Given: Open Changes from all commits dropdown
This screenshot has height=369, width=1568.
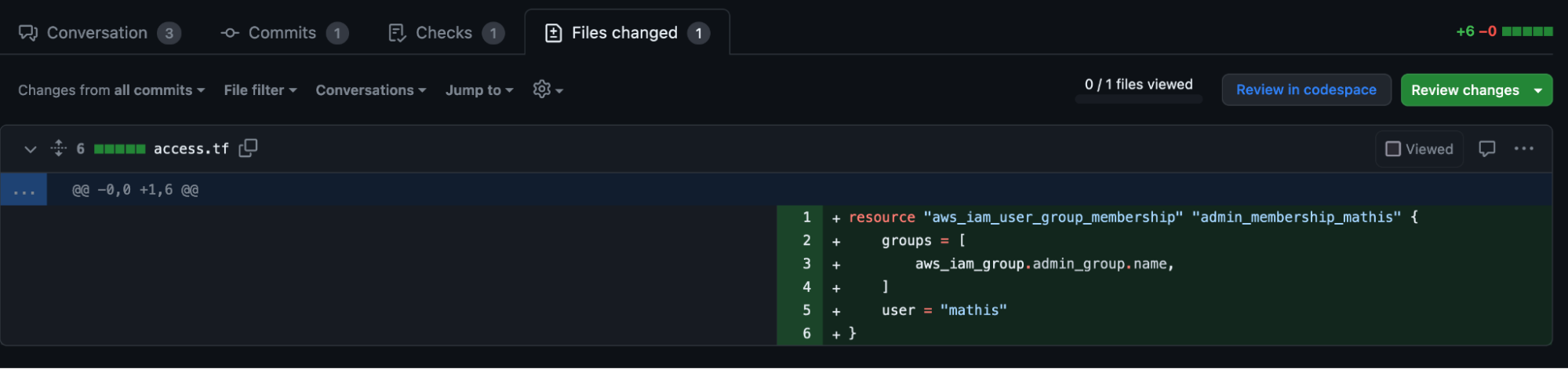Looking at the screenshot, I should (x=111, y=90).
